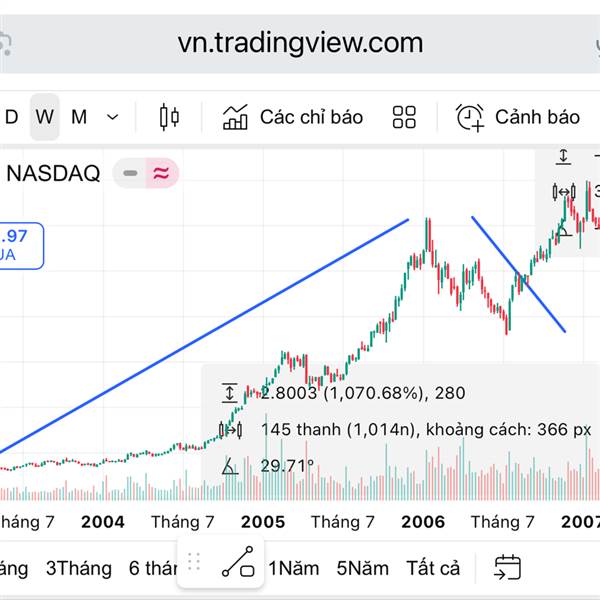Expand the time interval dropdown chevron
Screen dimensions: 600x600
(113, 117)
